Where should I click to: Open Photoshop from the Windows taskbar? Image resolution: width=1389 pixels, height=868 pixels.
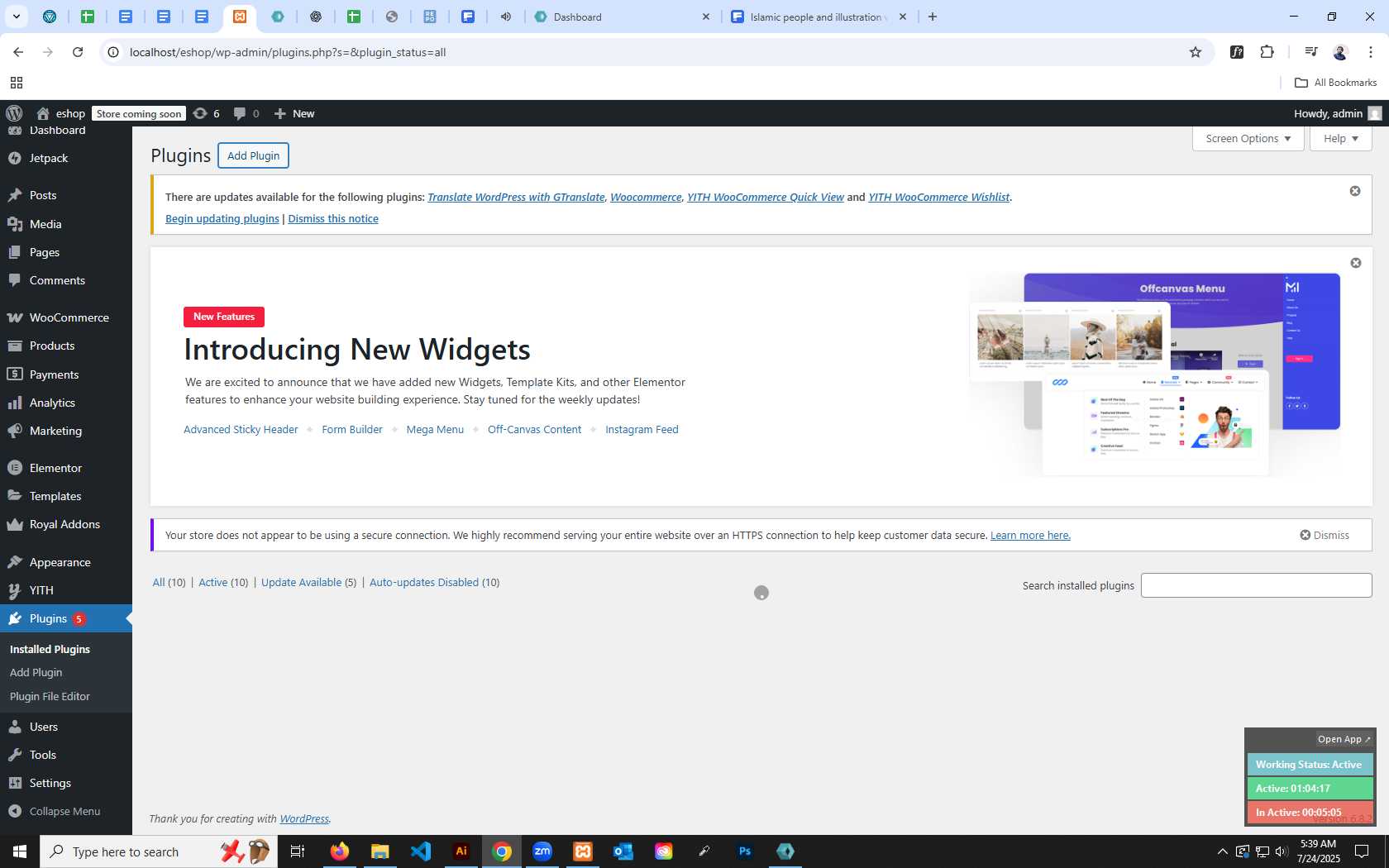click(x=745, y=851)
